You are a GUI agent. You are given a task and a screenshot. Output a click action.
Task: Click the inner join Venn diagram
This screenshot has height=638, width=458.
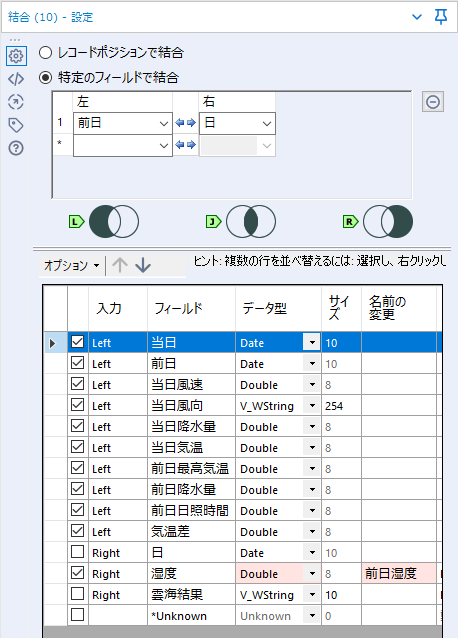(251, 222)
